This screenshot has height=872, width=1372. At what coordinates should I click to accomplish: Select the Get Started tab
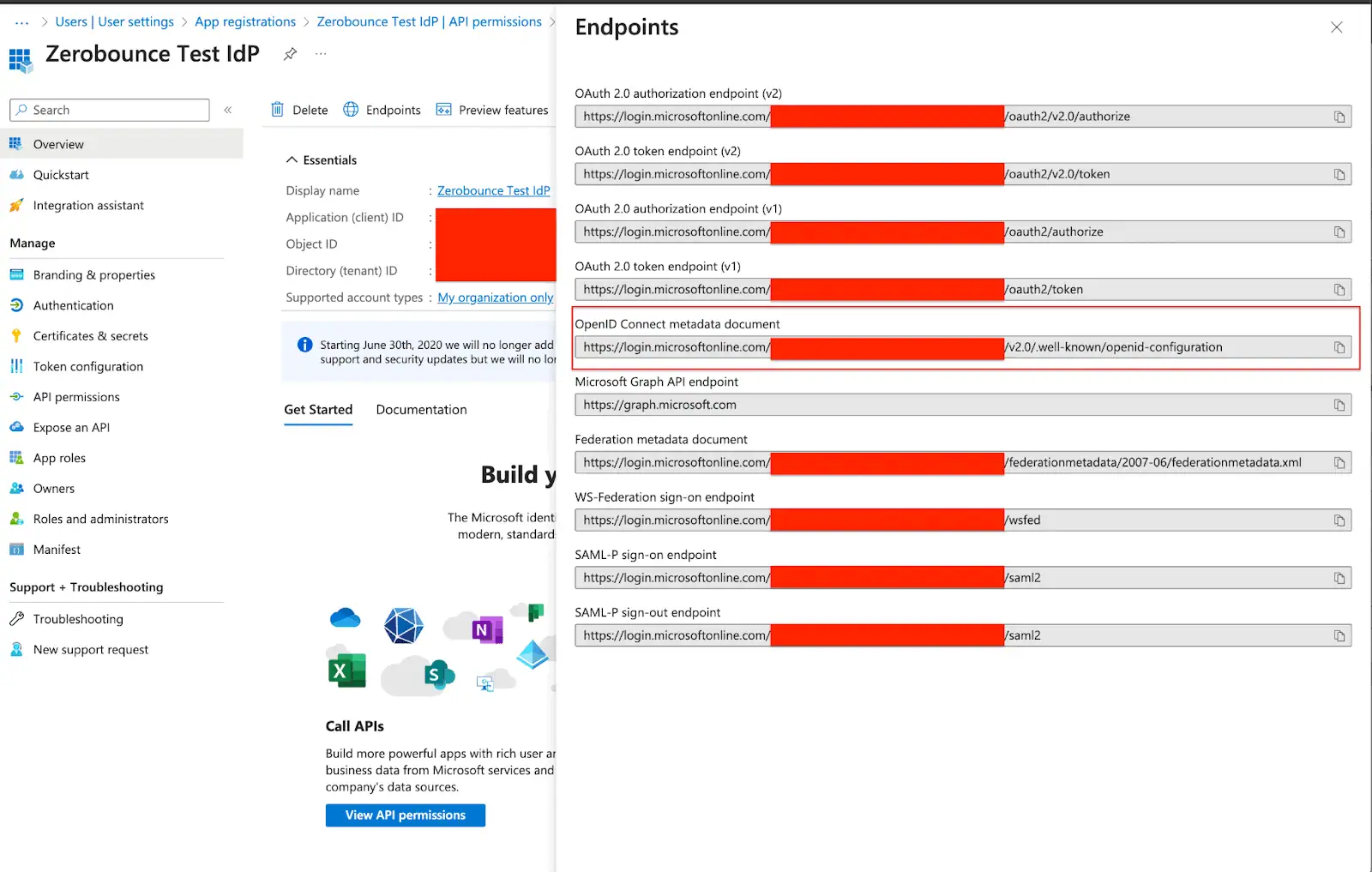pos(318,409)
